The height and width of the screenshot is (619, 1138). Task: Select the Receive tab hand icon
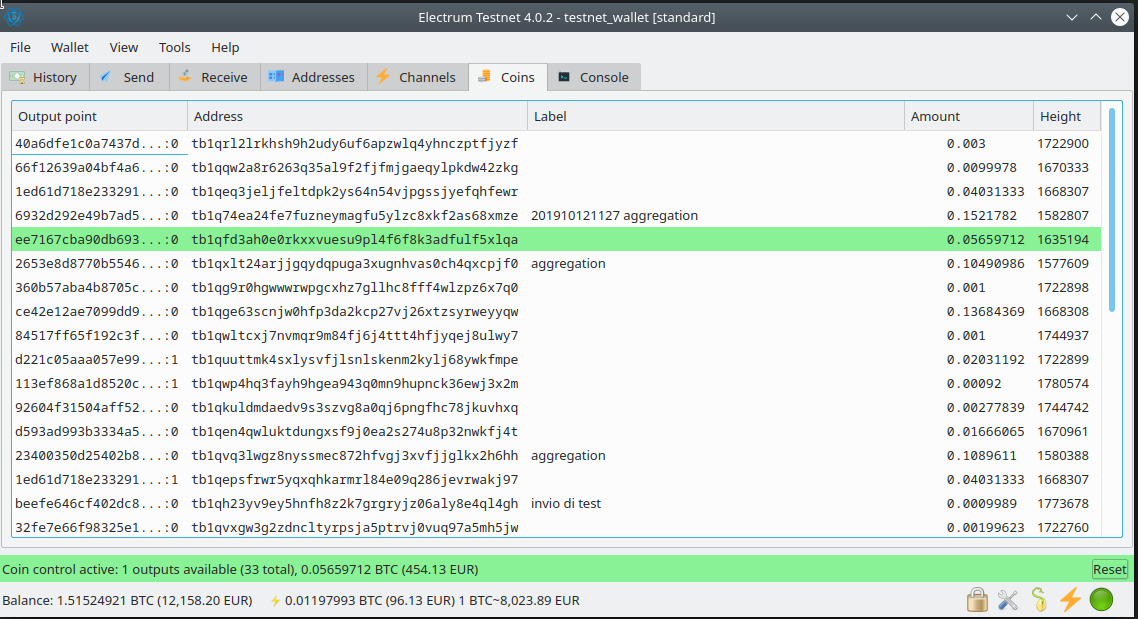click(187, 77)
